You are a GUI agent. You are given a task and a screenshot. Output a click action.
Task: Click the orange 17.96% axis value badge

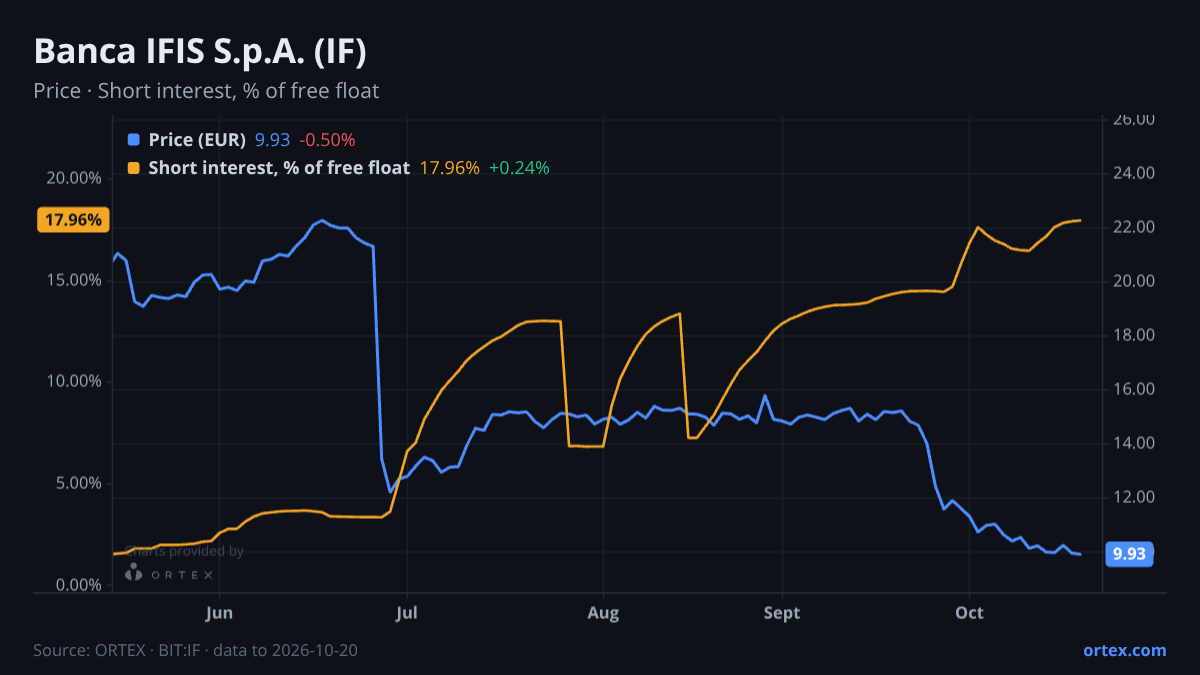click(74, 220)
